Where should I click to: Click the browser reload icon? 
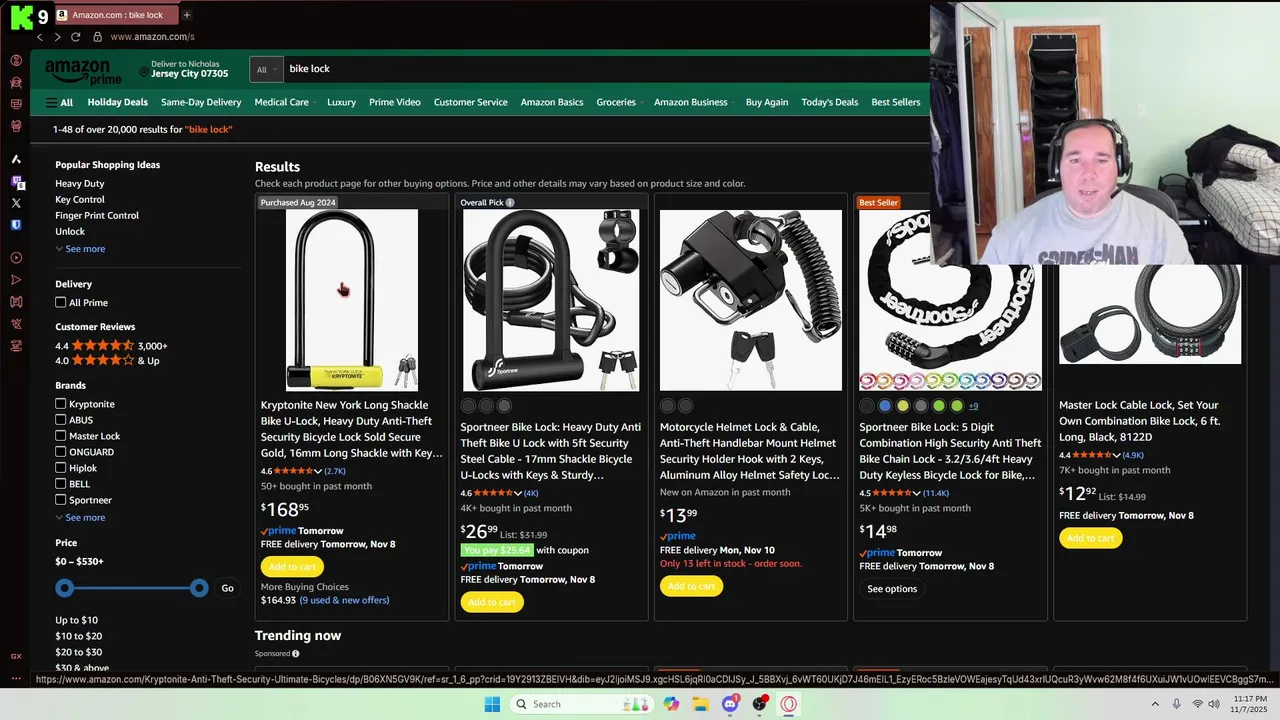(x=76, y=37)
